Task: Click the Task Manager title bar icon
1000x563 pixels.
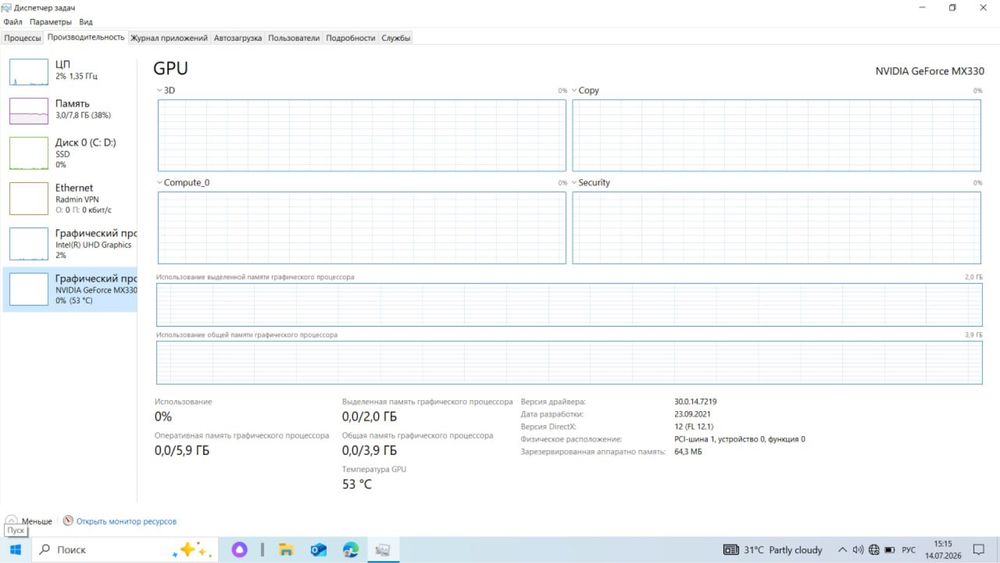Action: [6, 8]
